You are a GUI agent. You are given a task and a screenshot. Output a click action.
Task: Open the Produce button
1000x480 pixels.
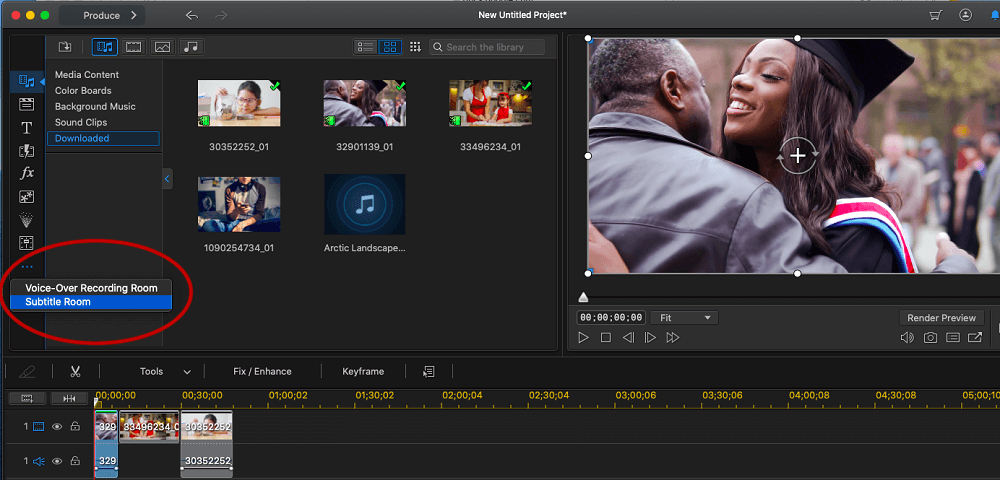point(102,15)
